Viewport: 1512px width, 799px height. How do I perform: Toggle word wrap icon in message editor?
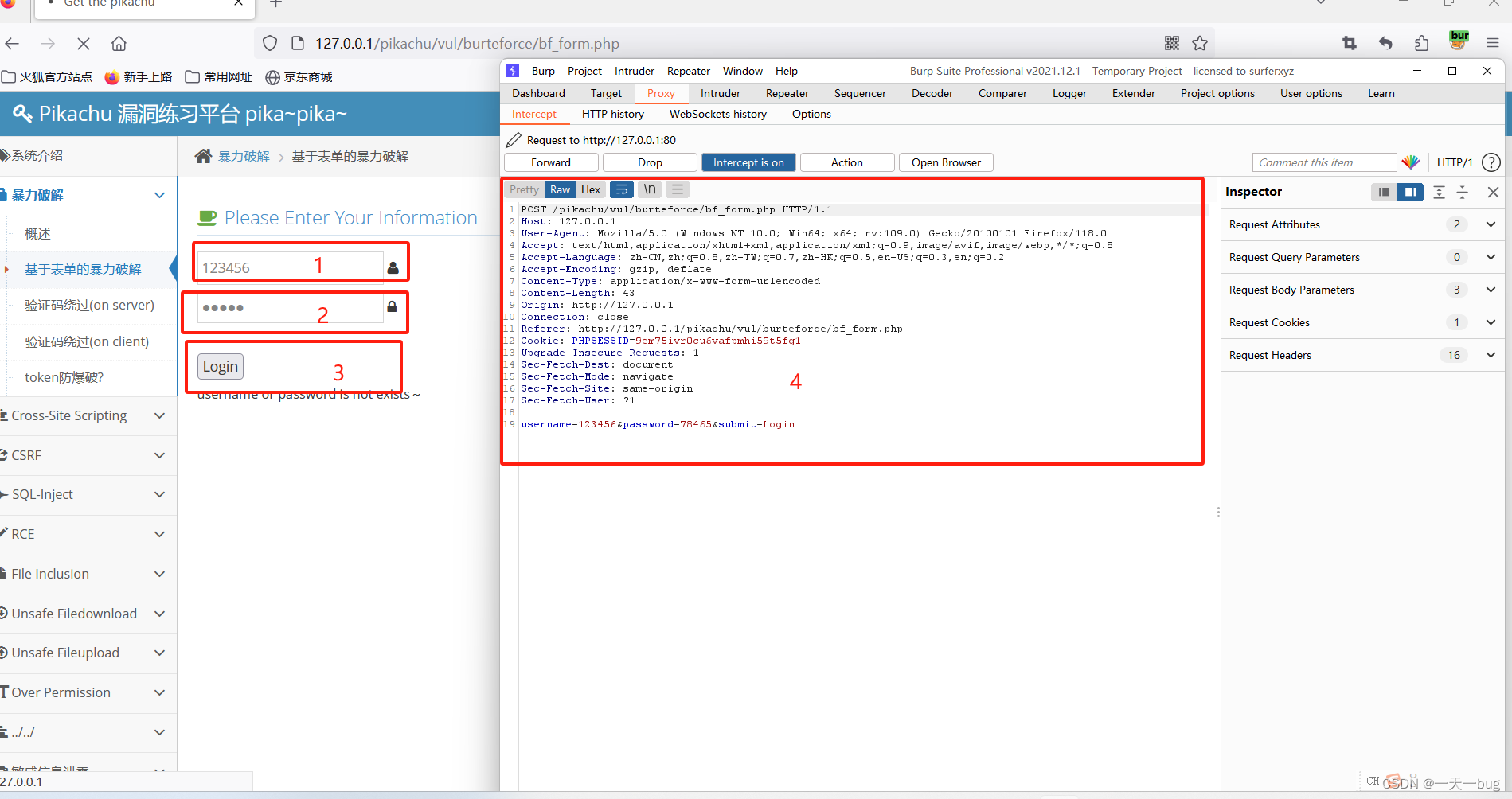point(622,189)
